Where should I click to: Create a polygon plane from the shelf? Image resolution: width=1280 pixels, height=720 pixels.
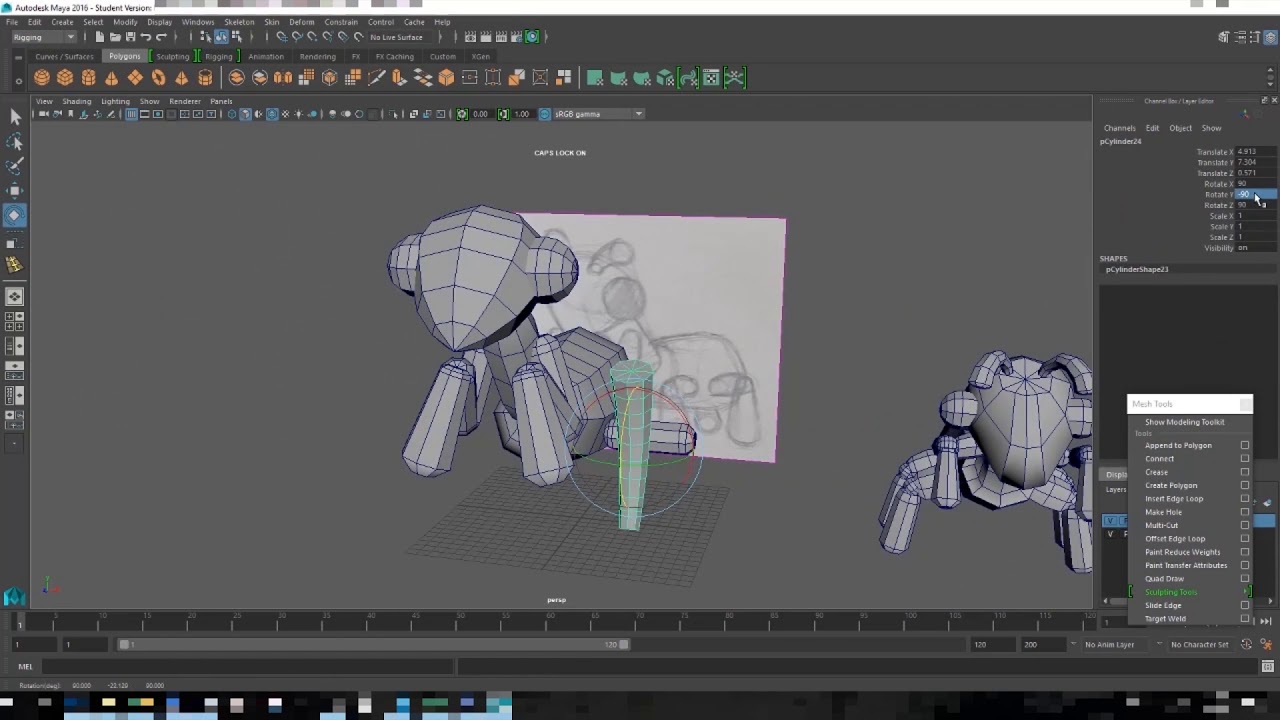coord(135,78)
